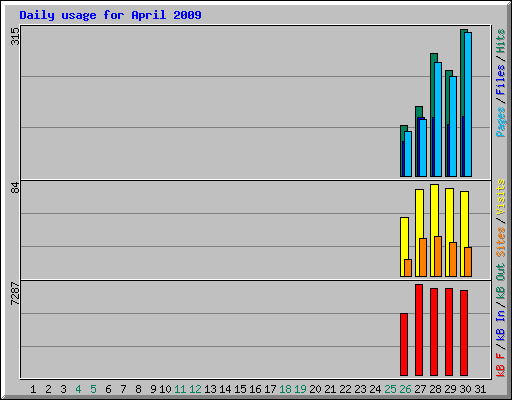Click the green 'Hits' legend label

click(x=501, y=41)
